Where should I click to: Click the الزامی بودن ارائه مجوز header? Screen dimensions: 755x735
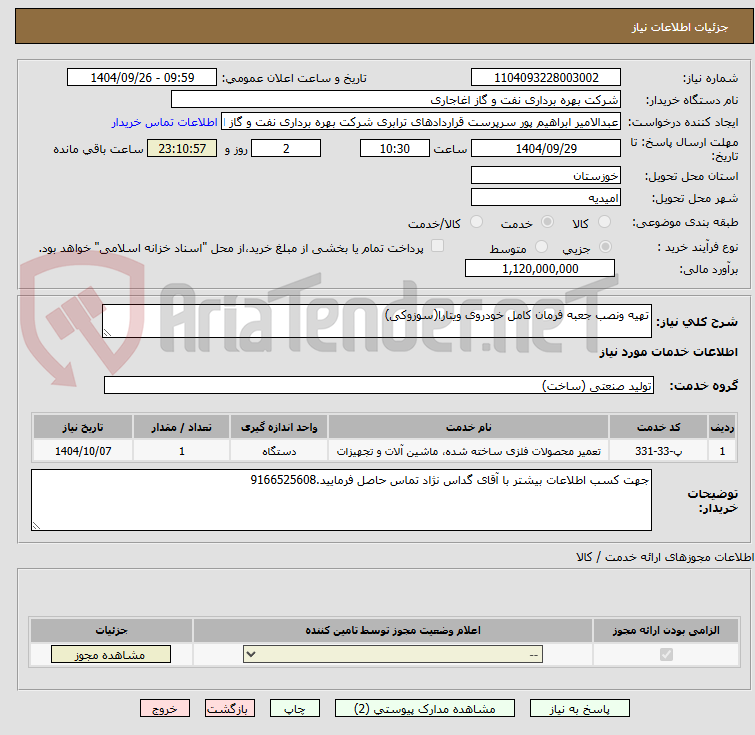666,630
